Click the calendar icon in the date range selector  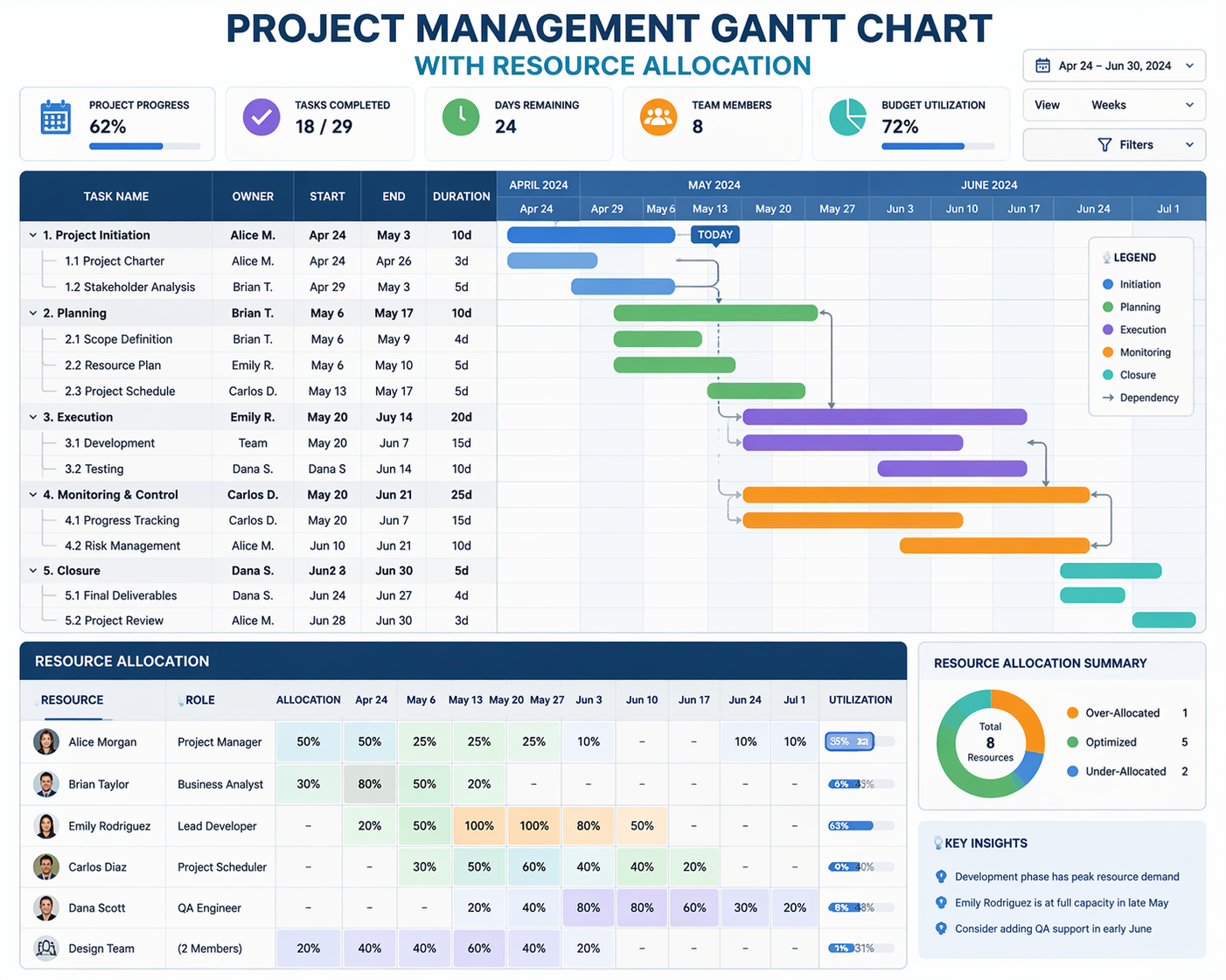1042,65
